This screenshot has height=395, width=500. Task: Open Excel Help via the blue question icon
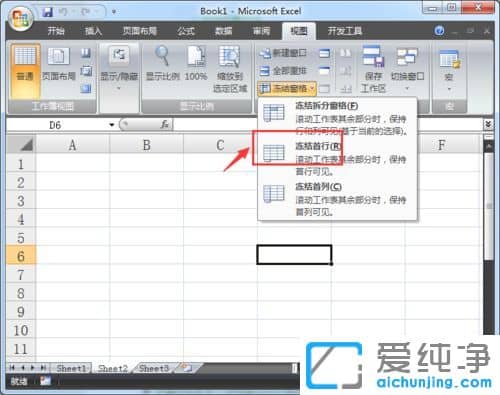coord(439,31)
